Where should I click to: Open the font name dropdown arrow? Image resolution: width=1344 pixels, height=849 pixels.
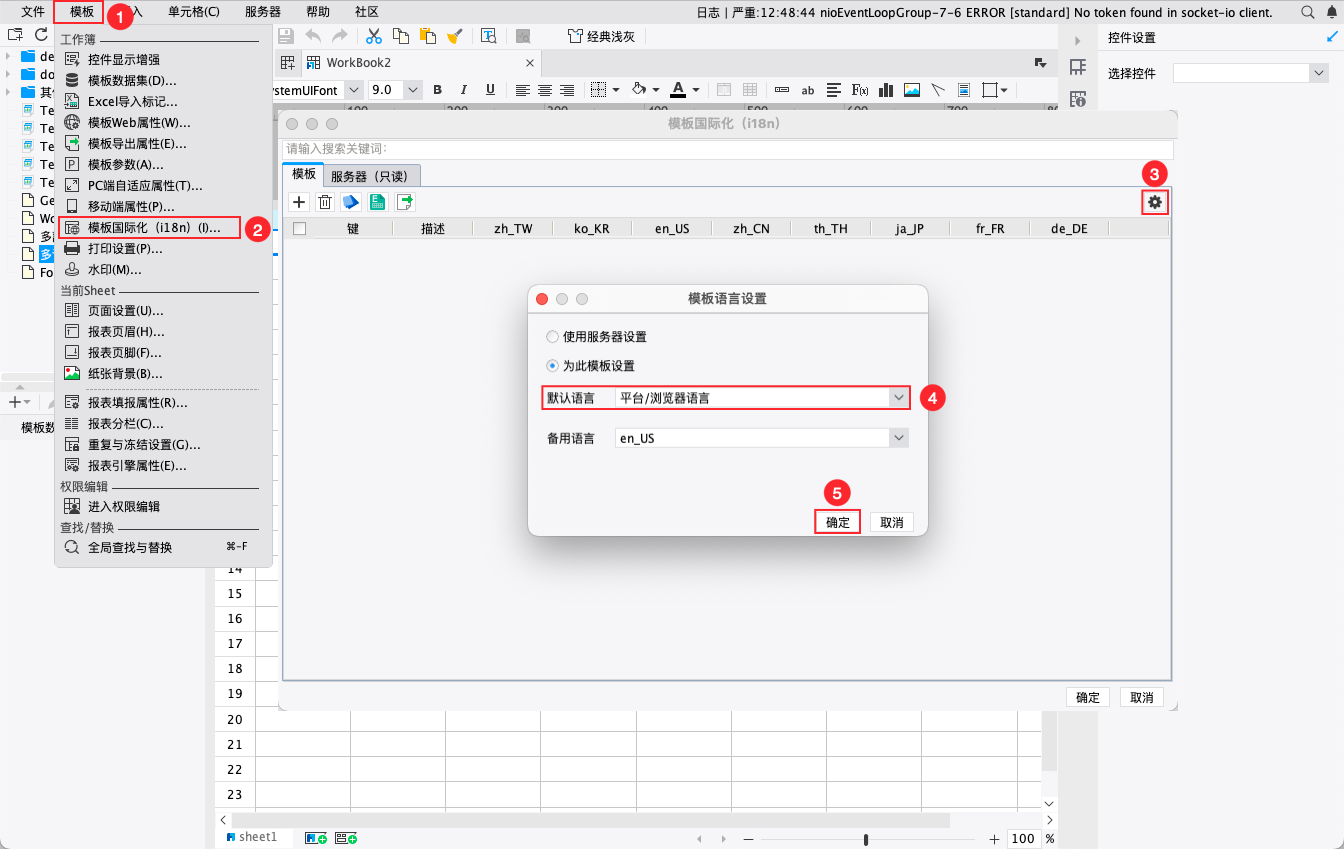click(352, 90)
